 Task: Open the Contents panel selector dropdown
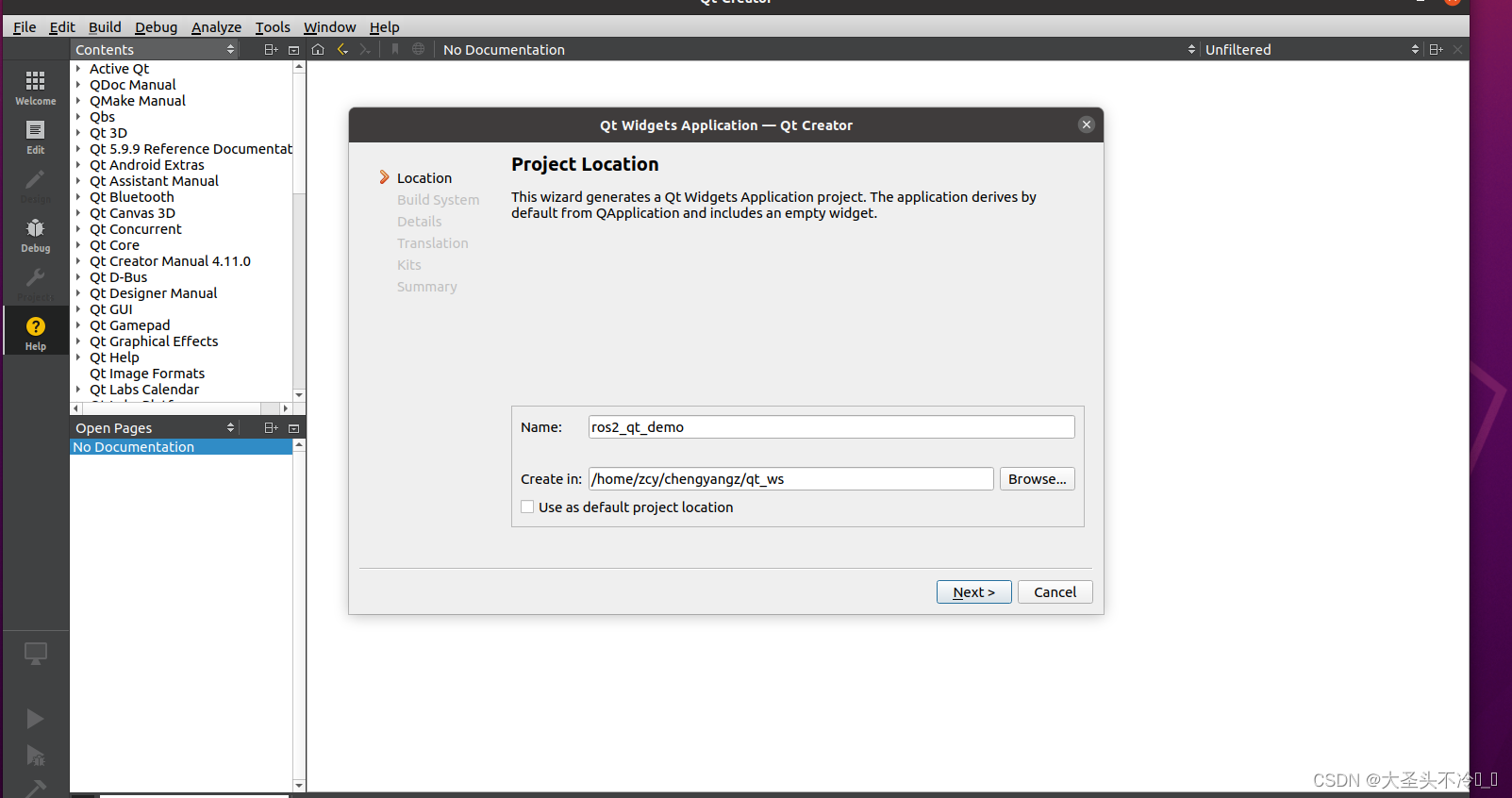[155, 49]
